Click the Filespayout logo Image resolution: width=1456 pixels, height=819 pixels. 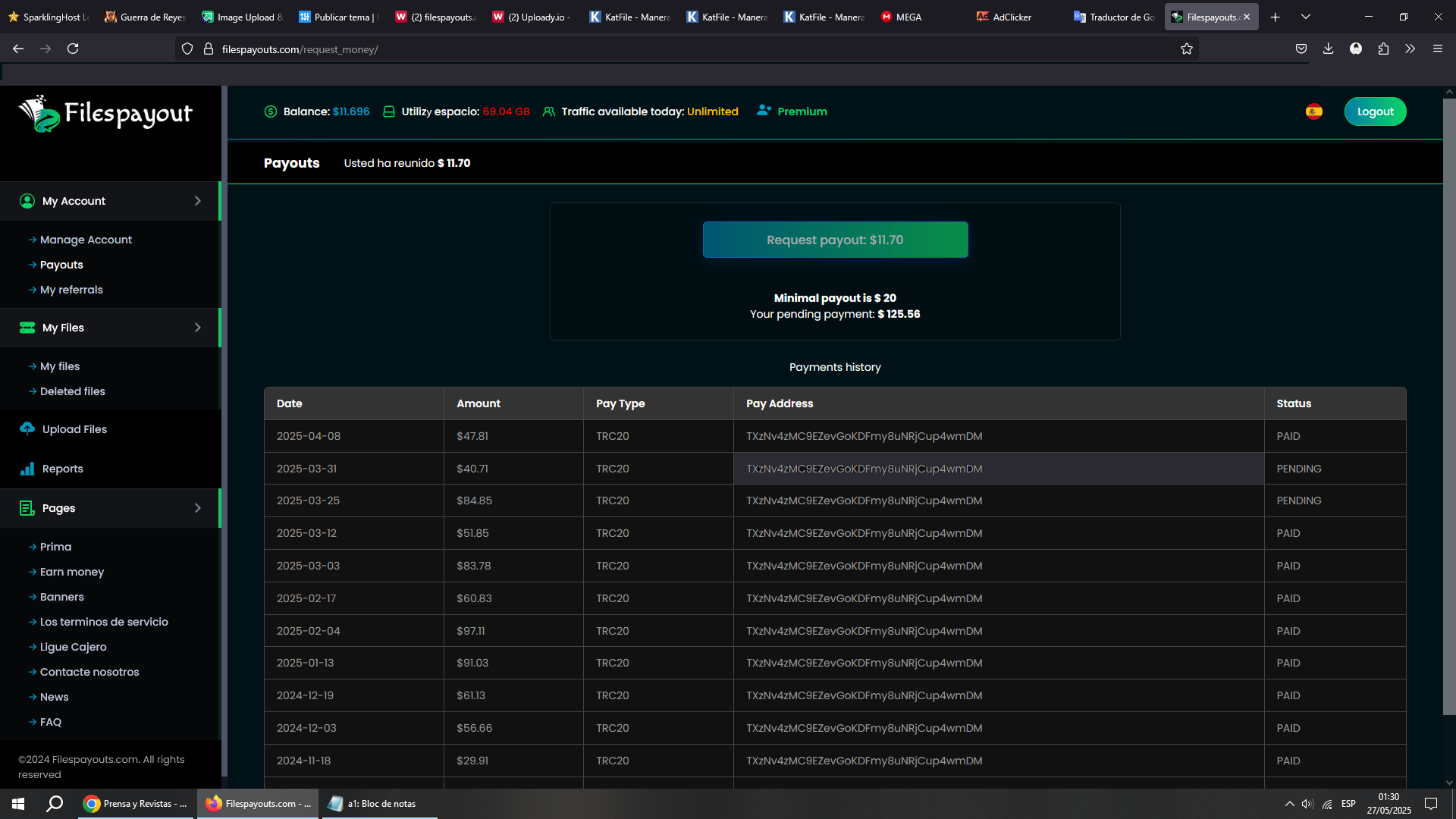[105, 114]
